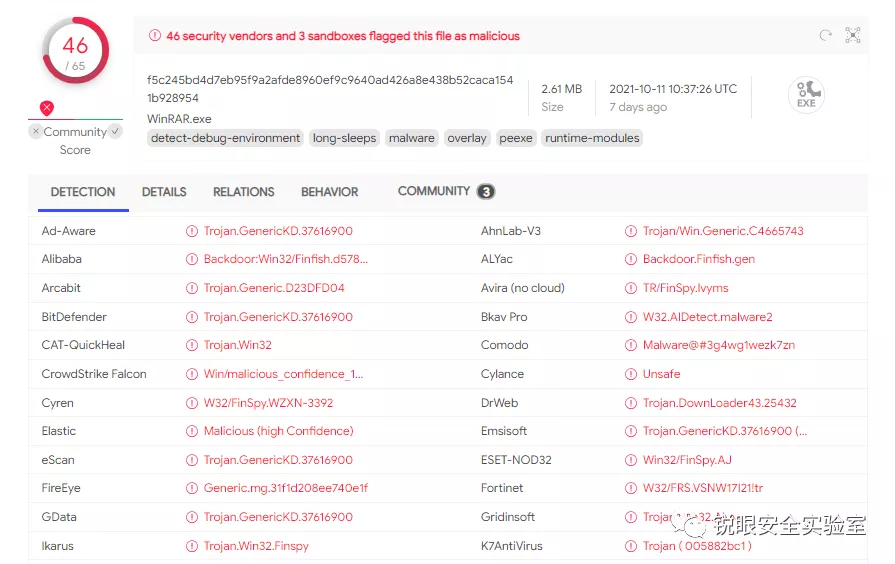Click the 2021-10-11 10:37:26 UTC timestamp

tap(673, 89)
